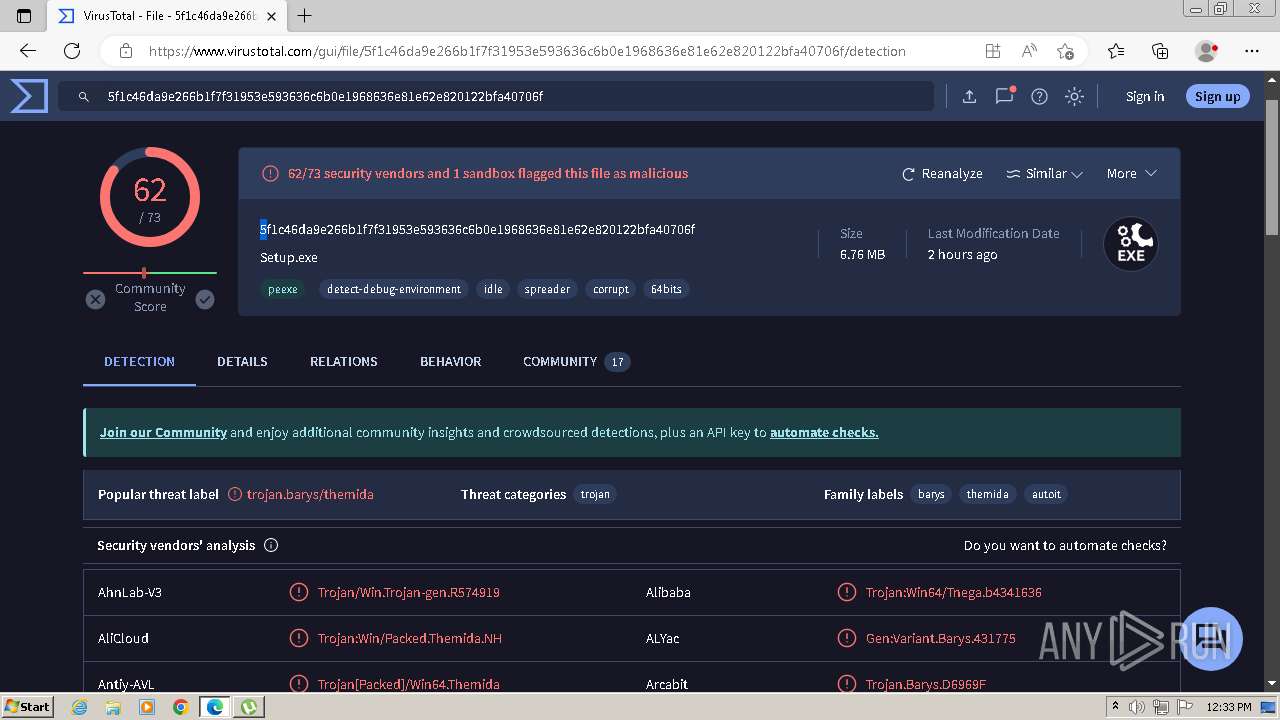Click the Sign in link

(1145, 97)
